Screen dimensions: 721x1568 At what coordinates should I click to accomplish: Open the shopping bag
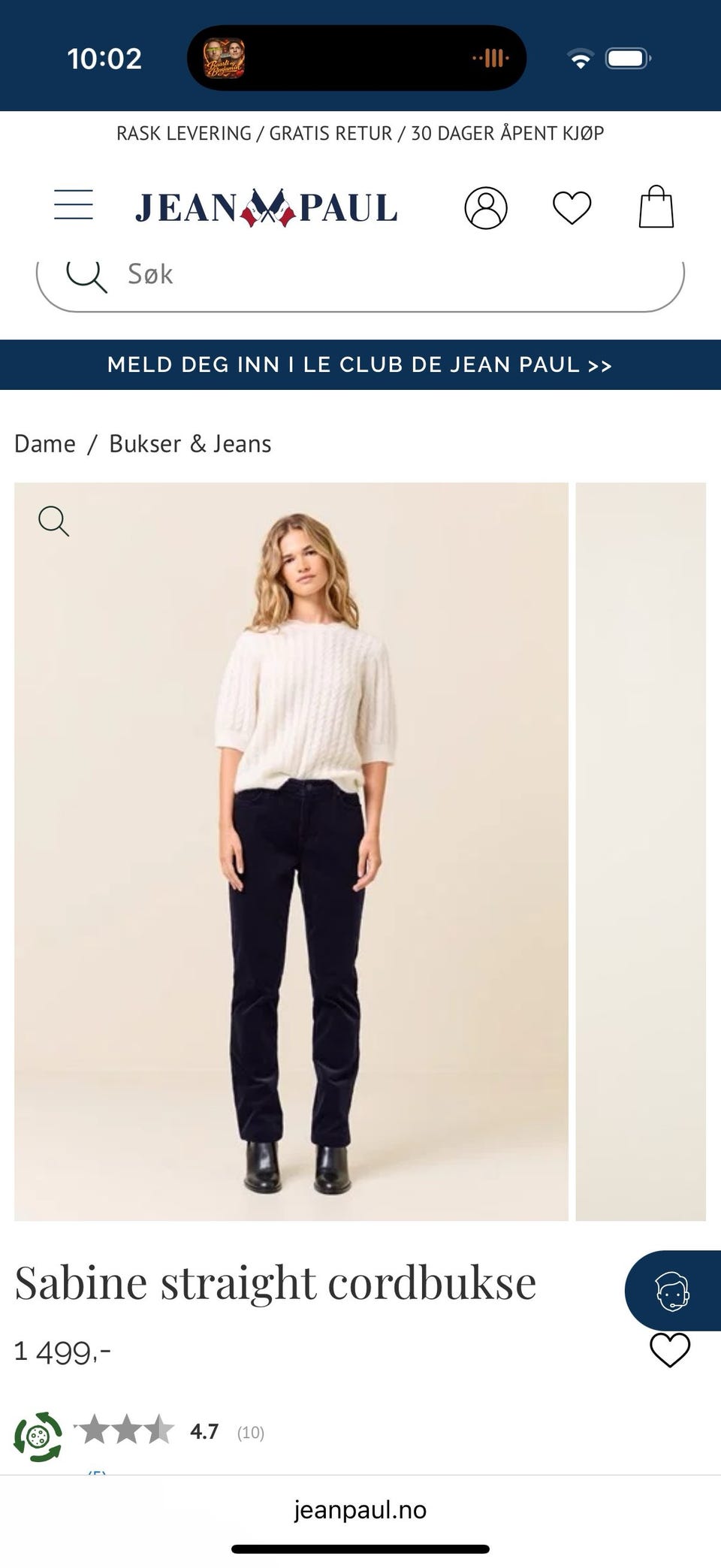656,207
